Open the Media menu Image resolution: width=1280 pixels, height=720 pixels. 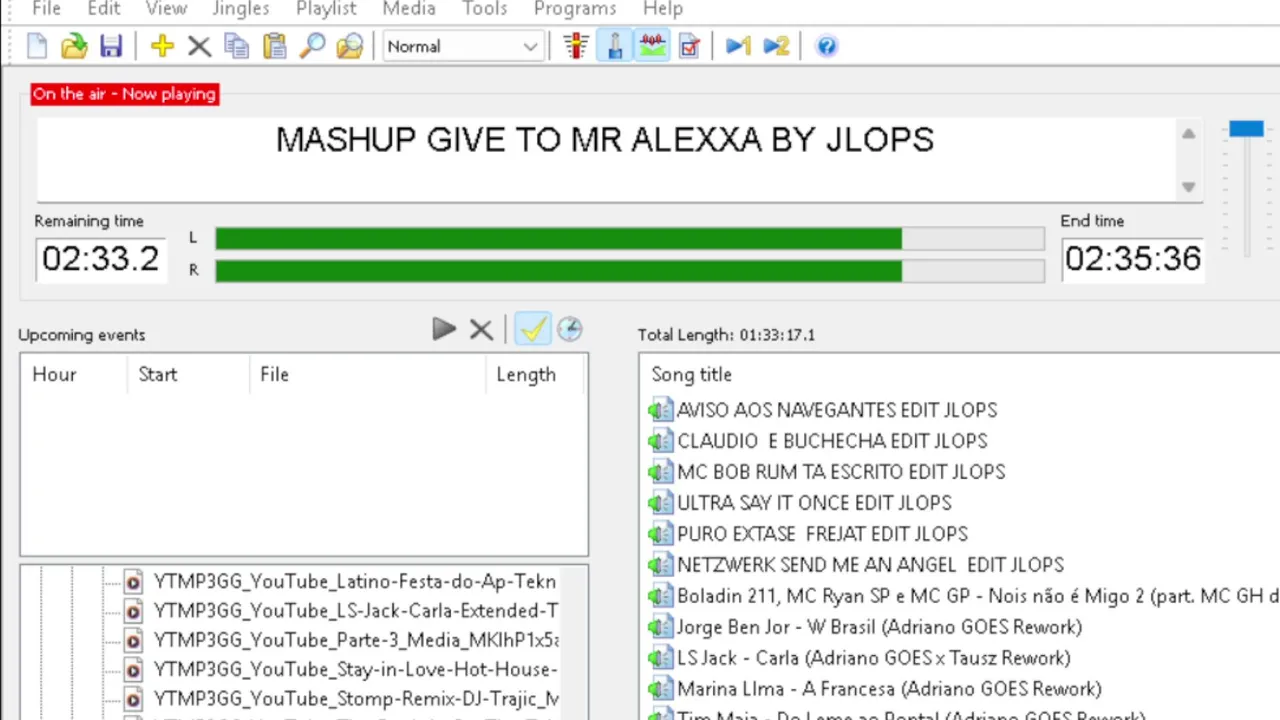point(409,9)
